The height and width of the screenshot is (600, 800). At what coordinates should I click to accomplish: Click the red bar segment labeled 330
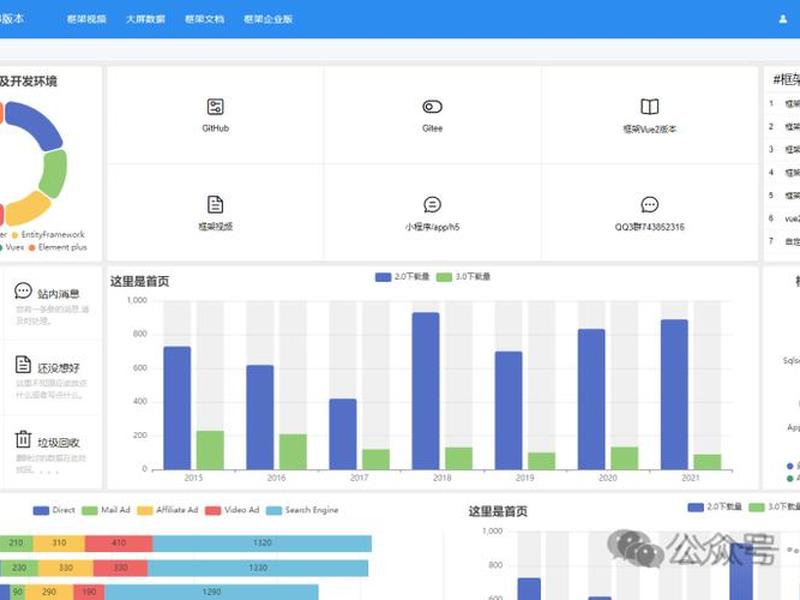[x=120, y=568]
